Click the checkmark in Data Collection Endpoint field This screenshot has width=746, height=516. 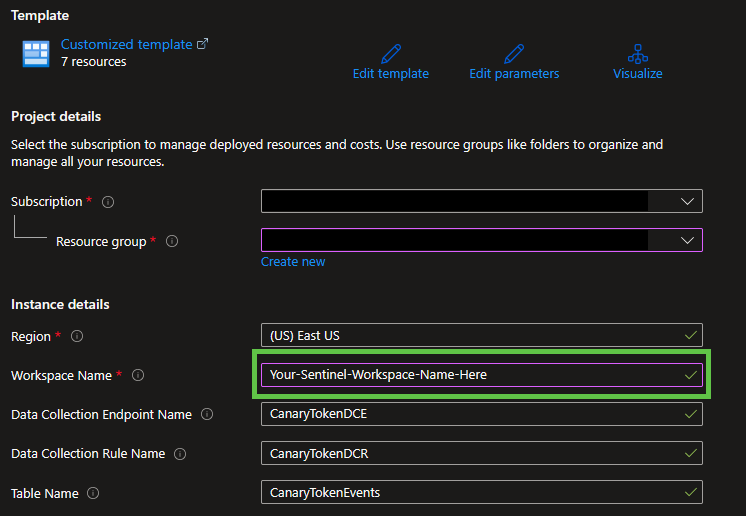coord(691,414)
